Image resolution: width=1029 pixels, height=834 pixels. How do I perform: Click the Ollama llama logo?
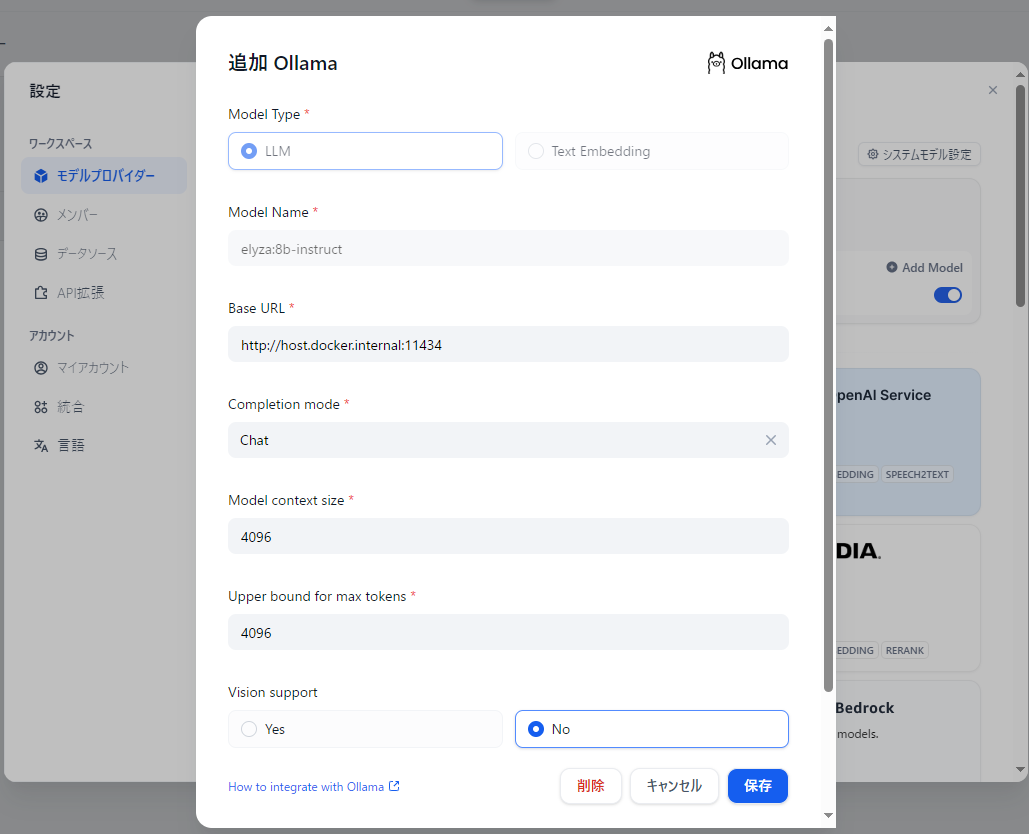coord(716,63)
